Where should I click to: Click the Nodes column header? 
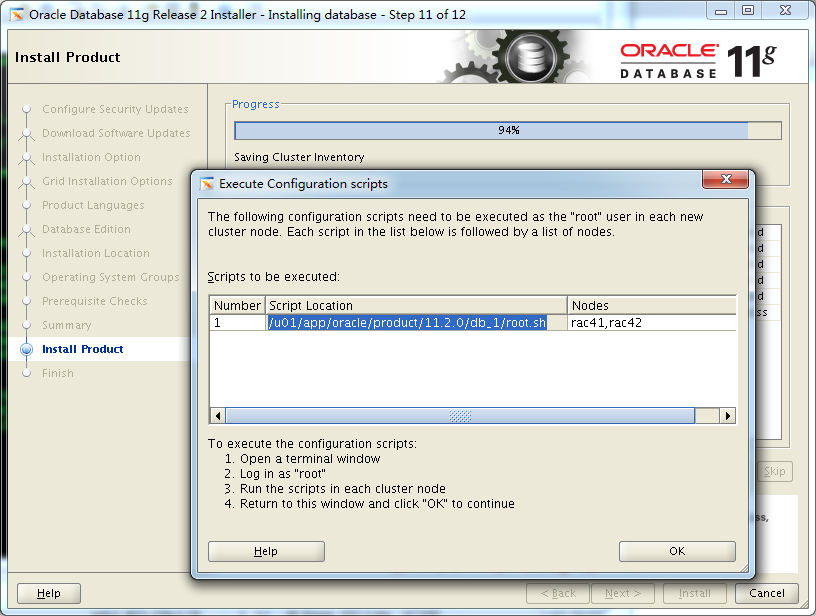(x=652, y=305)
